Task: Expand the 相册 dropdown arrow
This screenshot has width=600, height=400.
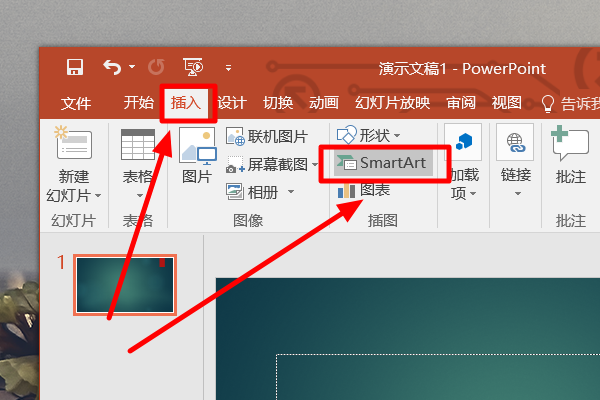Action: point(291,191)
